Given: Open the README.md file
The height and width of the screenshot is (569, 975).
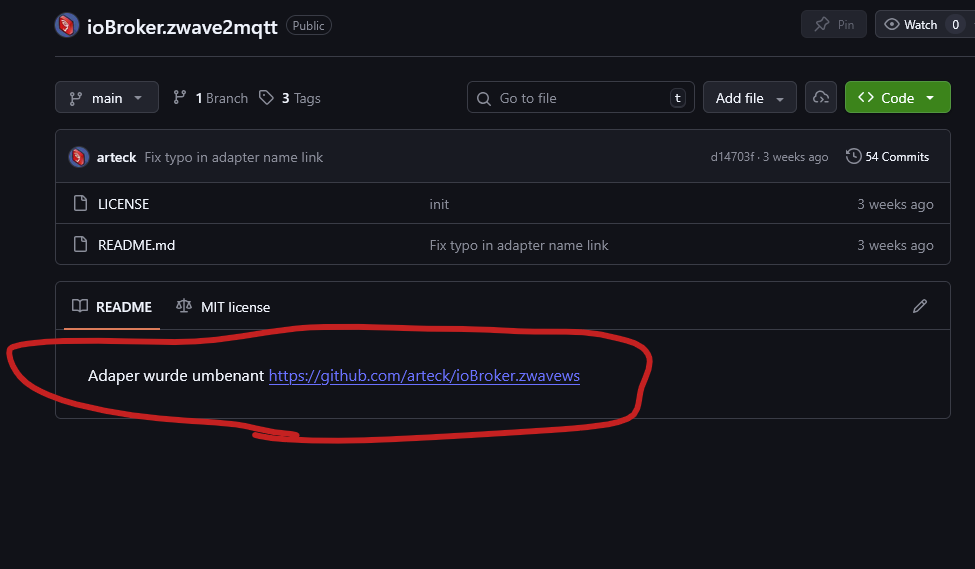Looking at the screenshot, I should [136, 245].
